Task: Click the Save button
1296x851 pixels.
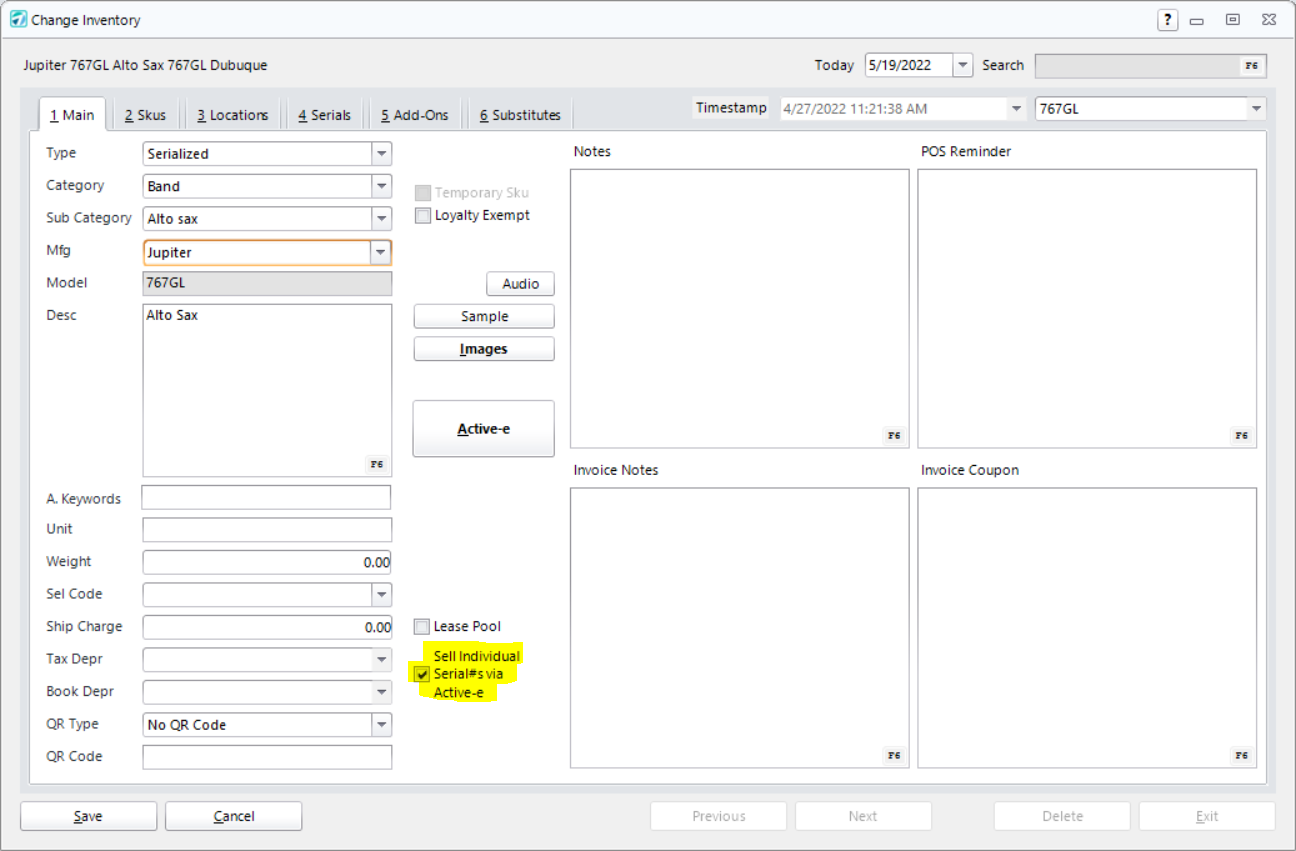Action: coord(88,816)
